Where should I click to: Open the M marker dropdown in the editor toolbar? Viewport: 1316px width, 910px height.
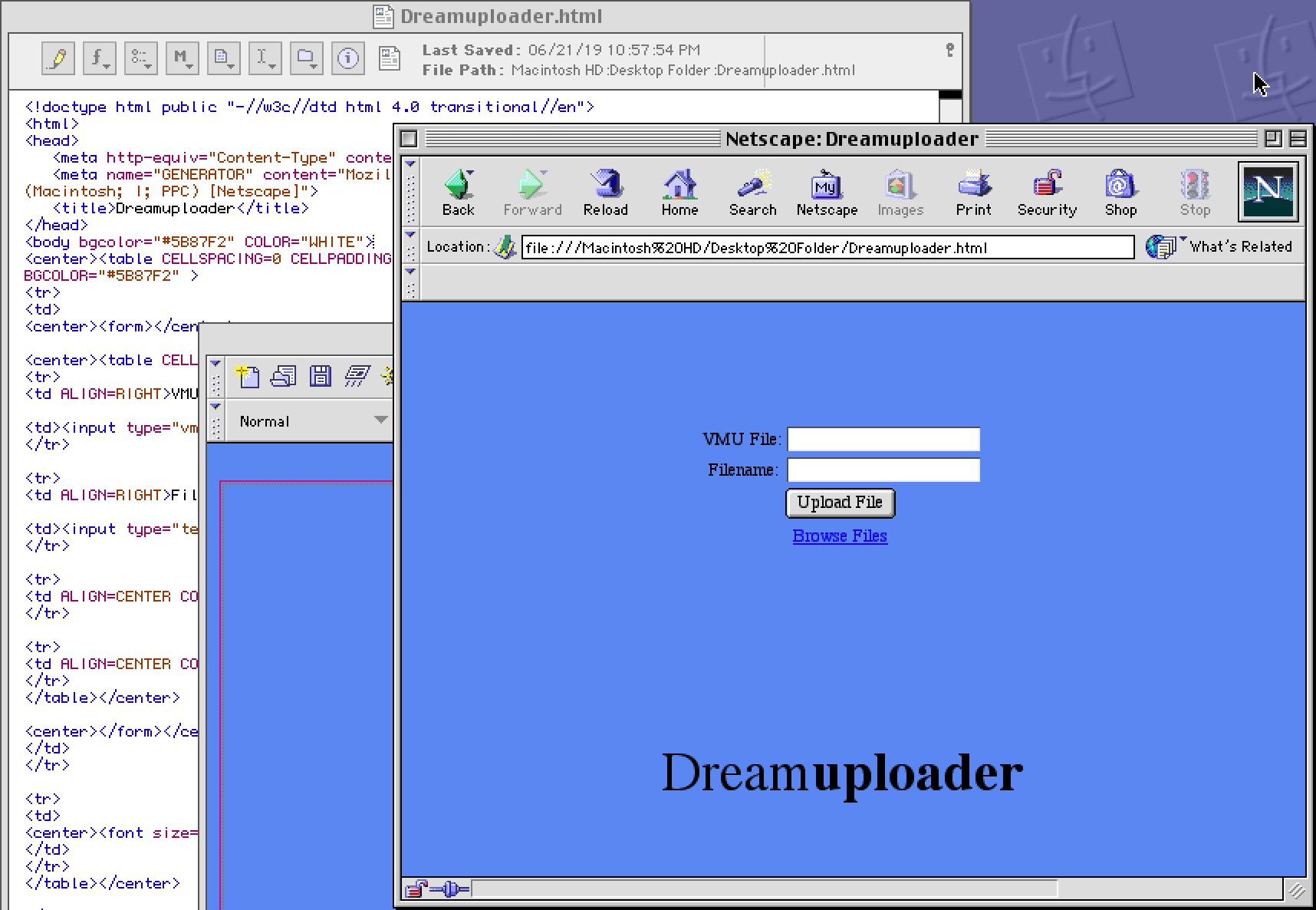click(182, 58)
